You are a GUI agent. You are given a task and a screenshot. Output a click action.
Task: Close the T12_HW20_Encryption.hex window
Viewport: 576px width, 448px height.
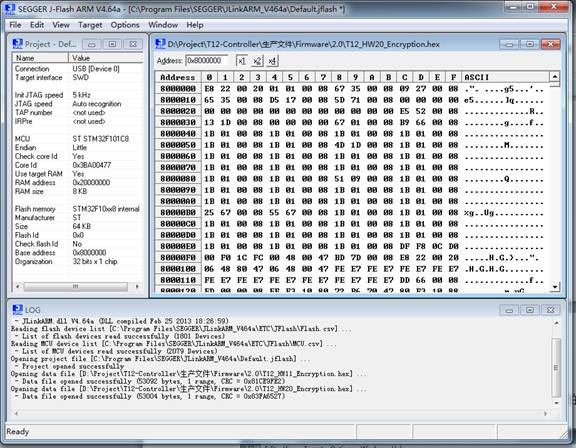click(550, 44)
